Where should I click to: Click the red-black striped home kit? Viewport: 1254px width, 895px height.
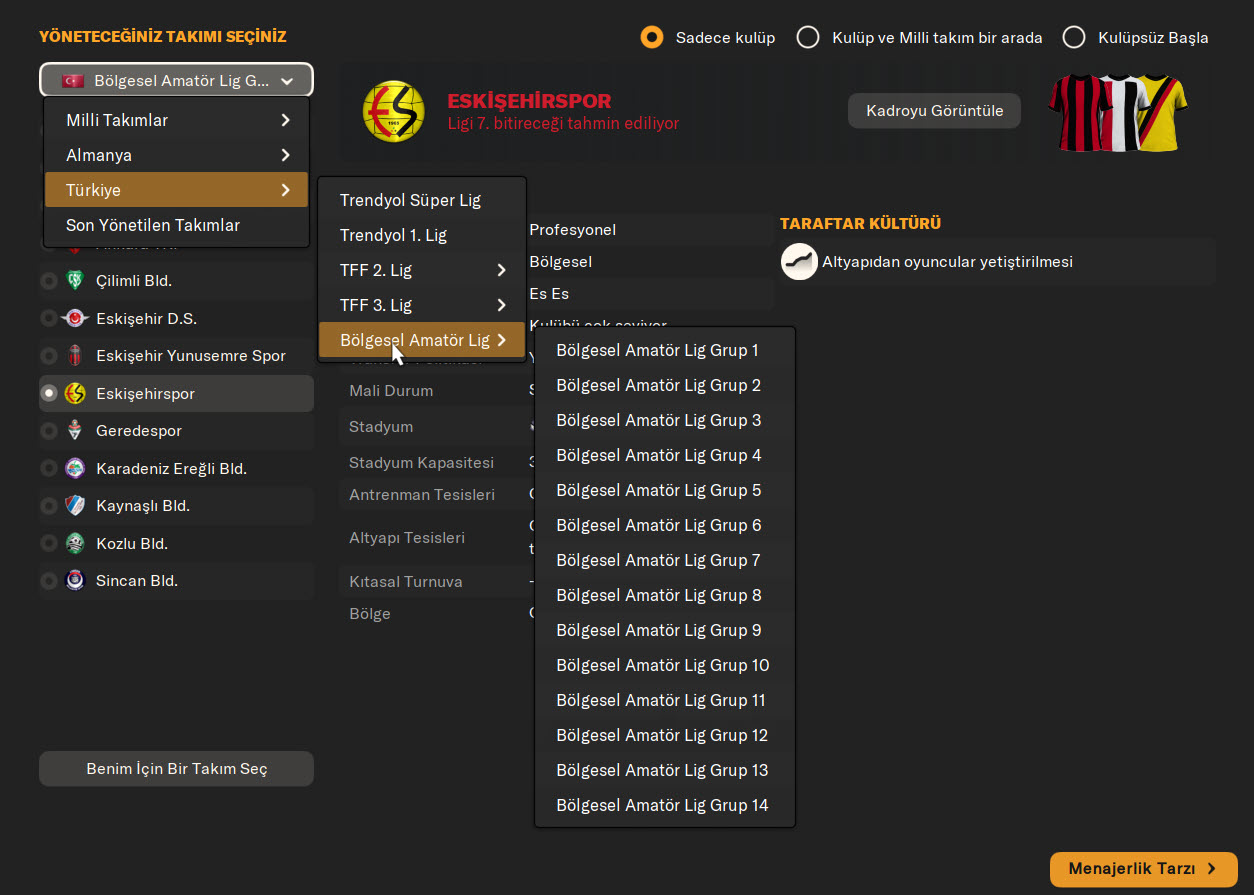coord(1078,111)
